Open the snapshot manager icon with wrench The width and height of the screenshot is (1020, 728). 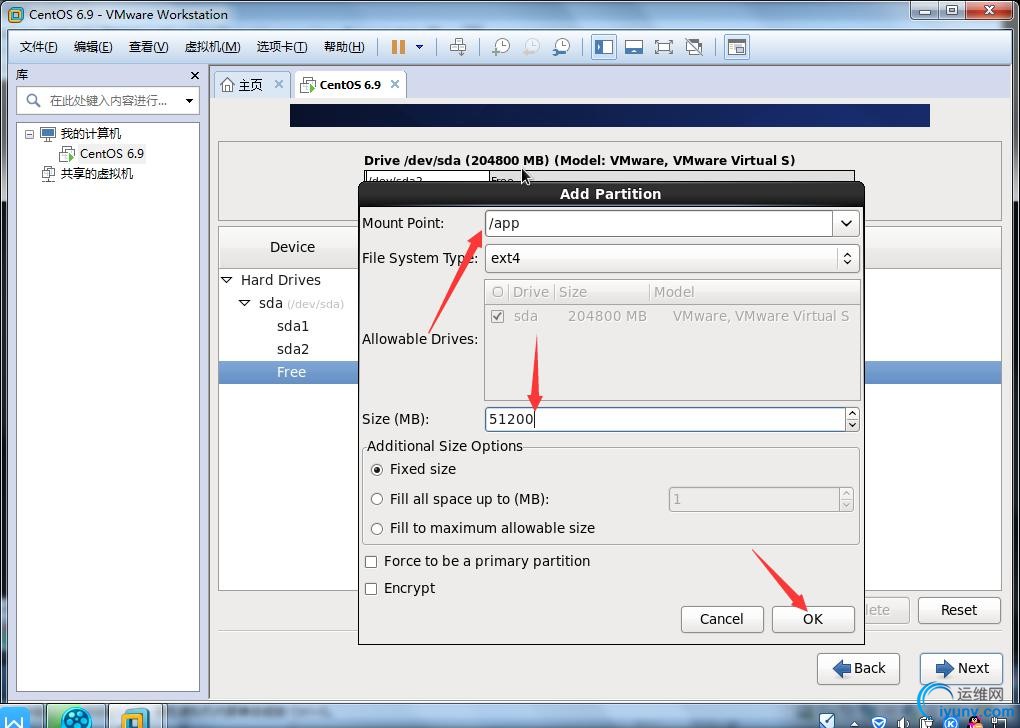click(561, 47)
